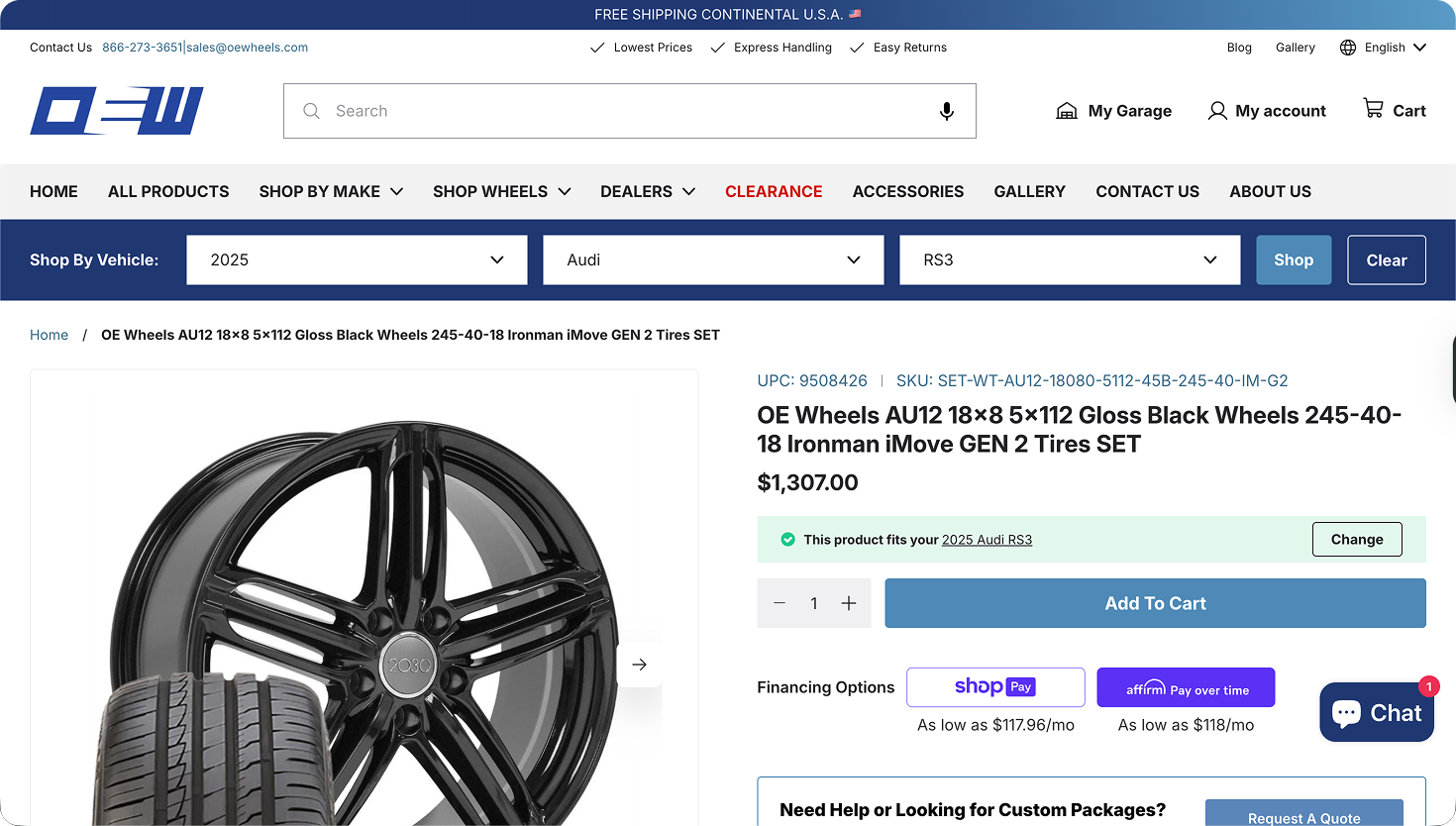Screen dimensions: 1456x826
Task: Click the next image arrow on product photo
Action: point(640,665)
